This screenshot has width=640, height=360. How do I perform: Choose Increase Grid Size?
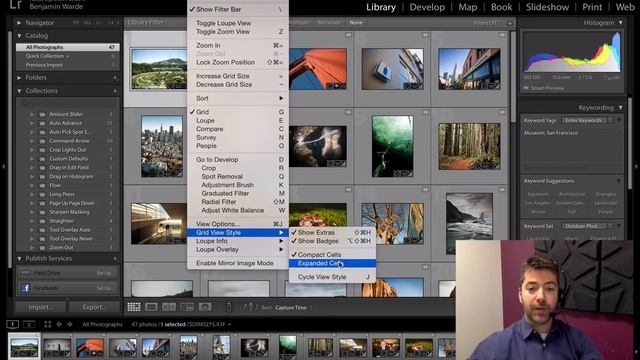pyautogui.click(x=238, y=76)
